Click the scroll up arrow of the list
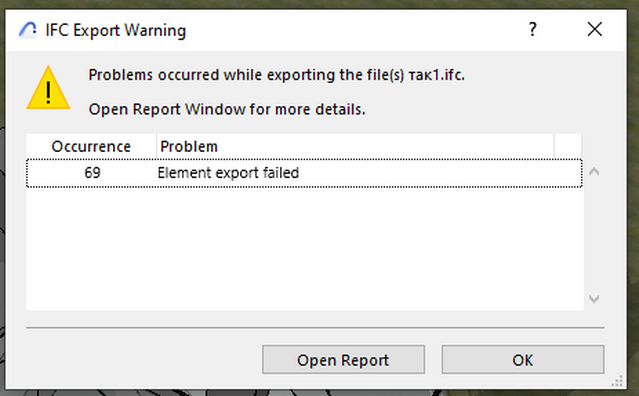Screen dimensions: 639x396 594,172
